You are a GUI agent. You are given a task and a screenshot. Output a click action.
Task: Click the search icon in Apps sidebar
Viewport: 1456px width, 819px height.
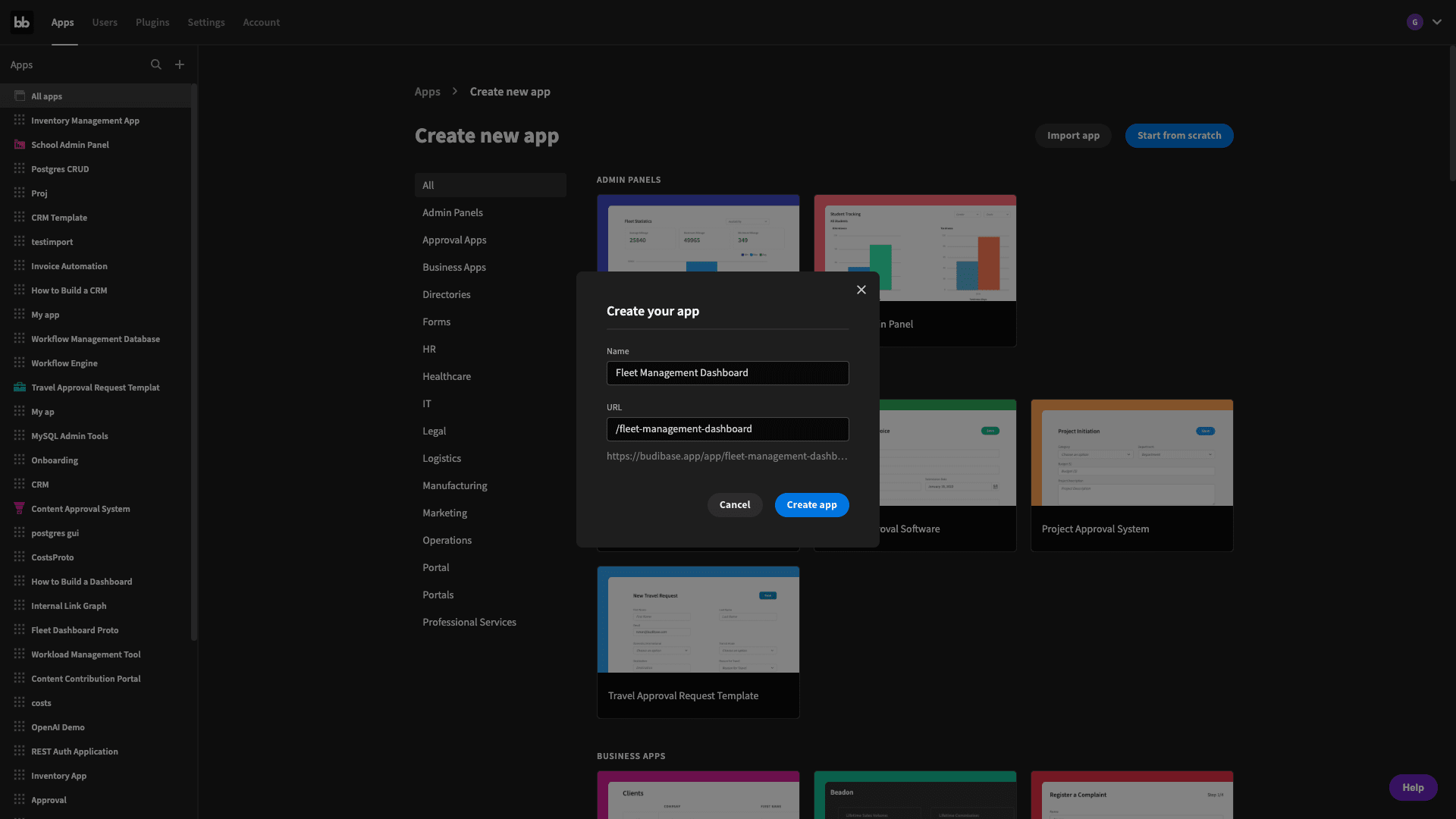155,65
